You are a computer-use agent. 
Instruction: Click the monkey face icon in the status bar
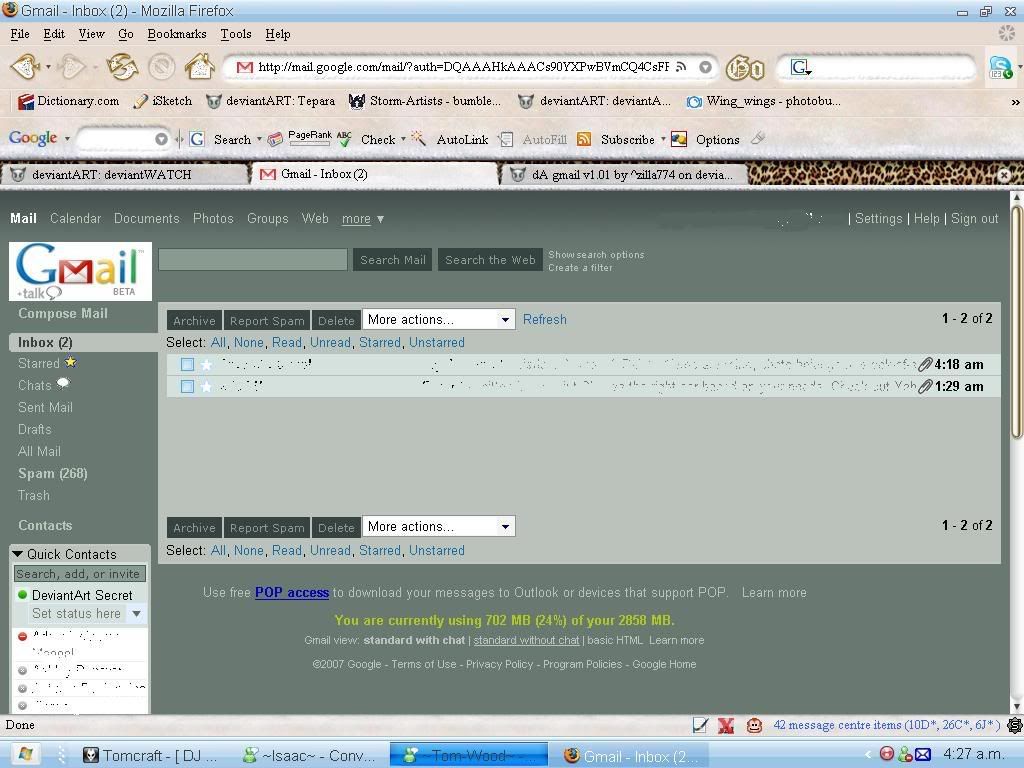[754, 725]
